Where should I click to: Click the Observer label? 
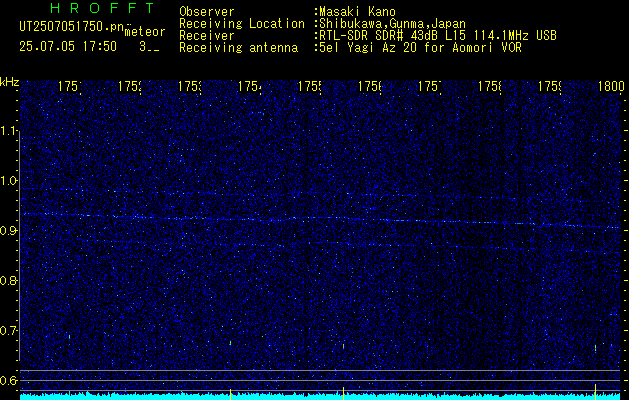207,12
